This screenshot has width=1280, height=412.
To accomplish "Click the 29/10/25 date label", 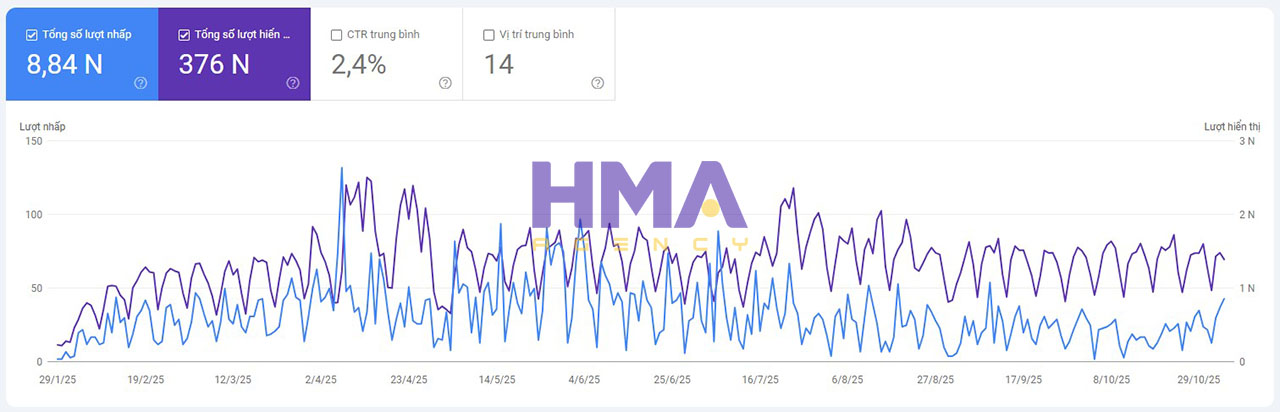I will click(1198, 380).
